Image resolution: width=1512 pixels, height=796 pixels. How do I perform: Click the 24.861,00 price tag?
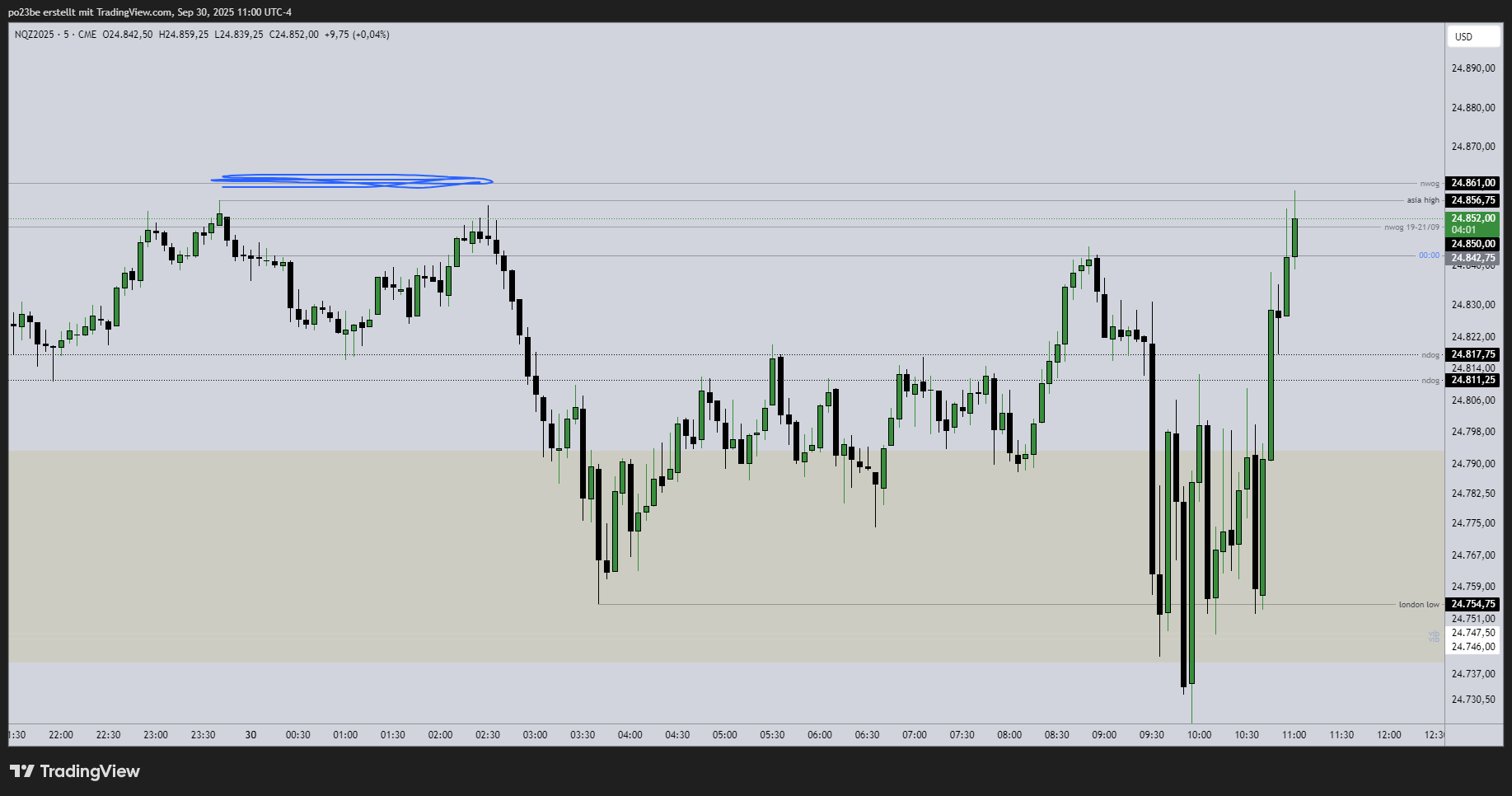1472,183
